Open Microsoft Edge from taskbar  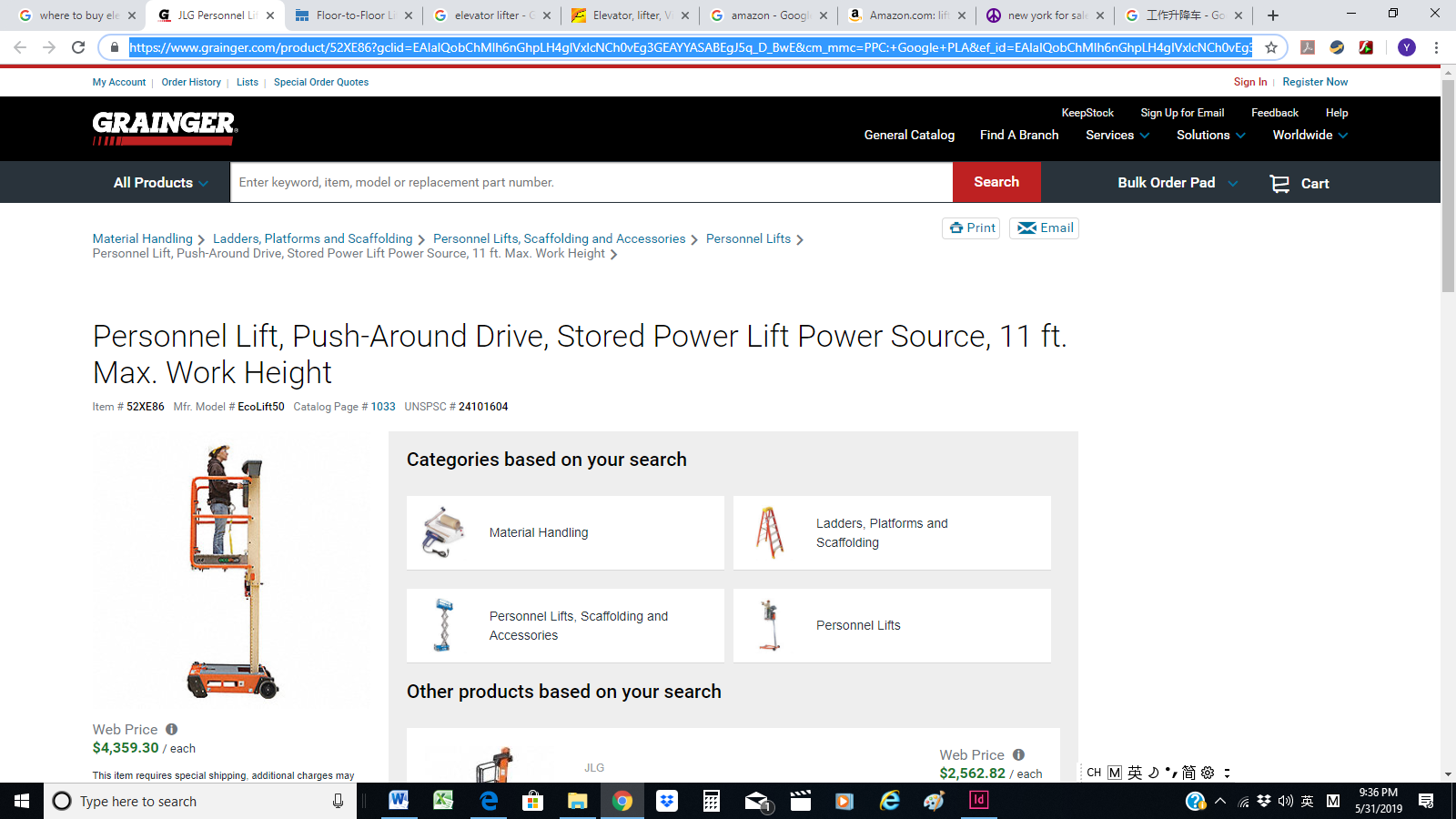489,801
